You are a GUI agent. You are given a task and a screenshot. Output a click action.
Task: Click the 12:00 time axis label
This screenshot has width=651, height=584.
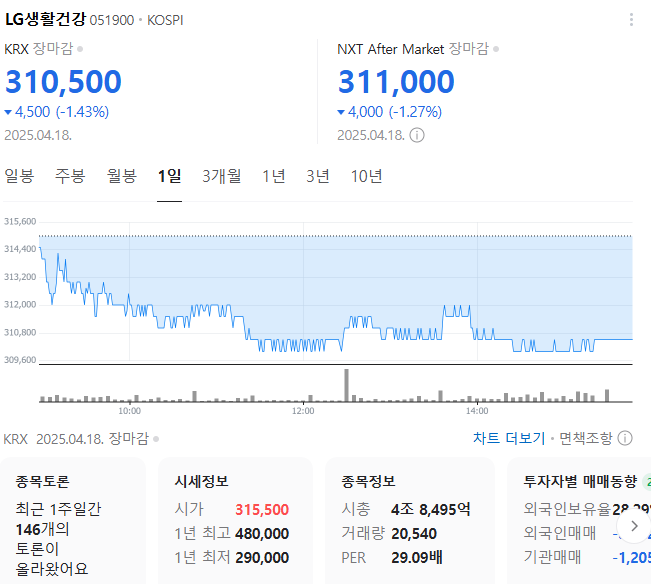303,411
